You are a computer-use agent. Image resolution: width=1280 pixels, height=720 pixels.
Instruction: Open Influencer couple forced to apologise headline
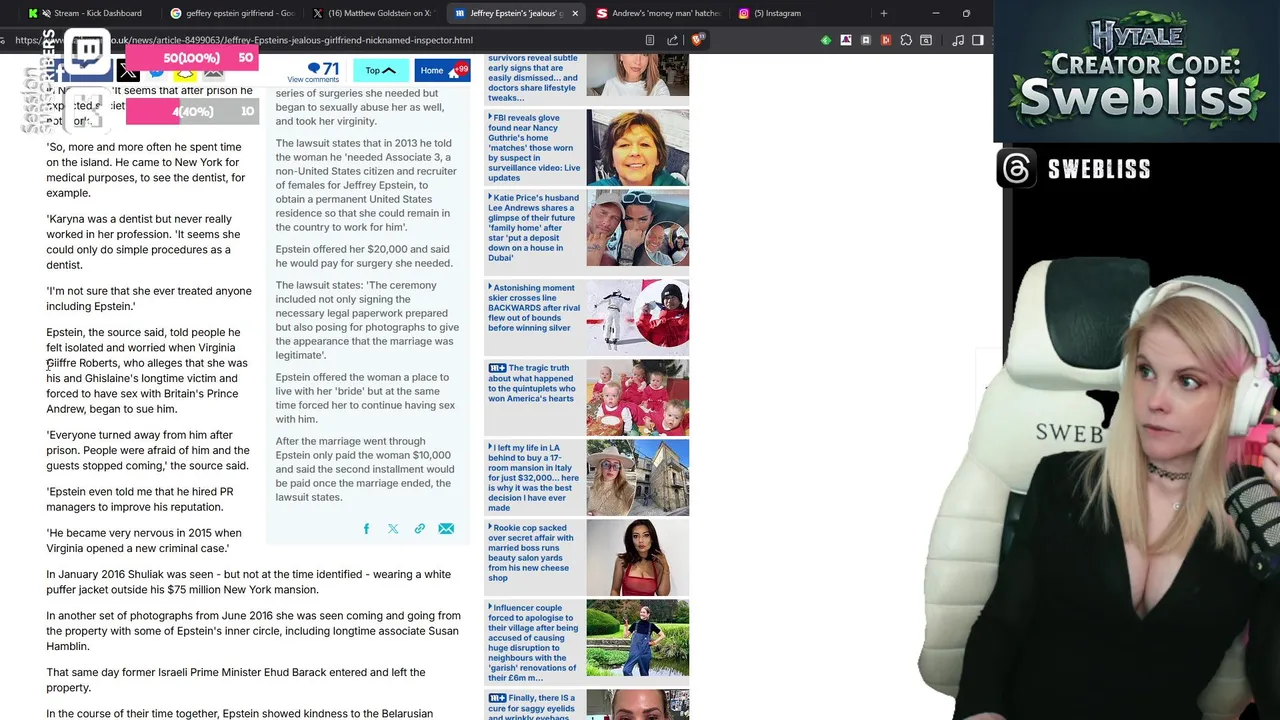[x=533, y=643]
